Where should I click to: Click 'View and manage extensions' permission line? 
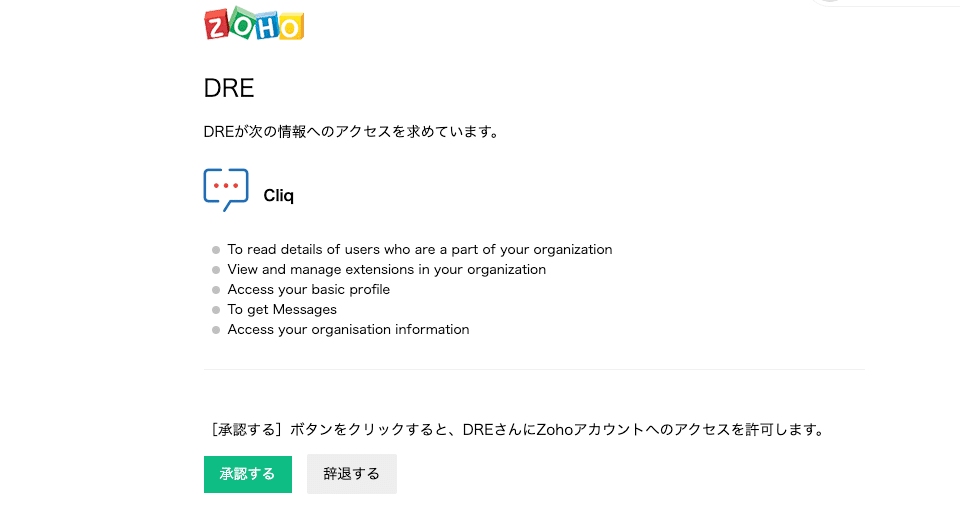coord(386,270)
